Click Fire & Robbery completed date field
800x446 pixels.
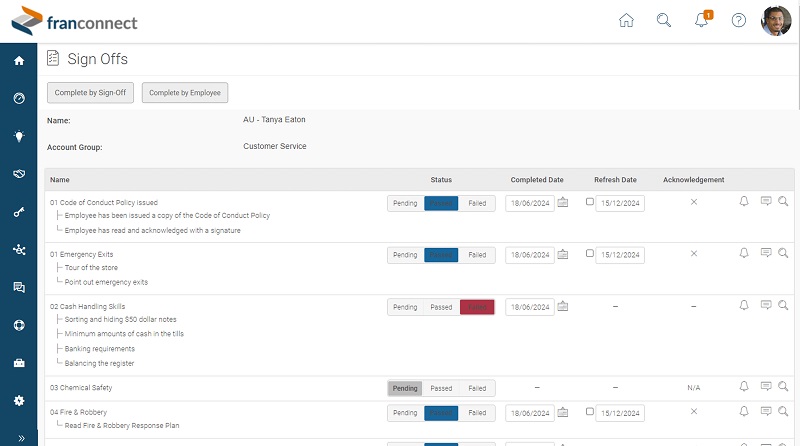point(530,413)
